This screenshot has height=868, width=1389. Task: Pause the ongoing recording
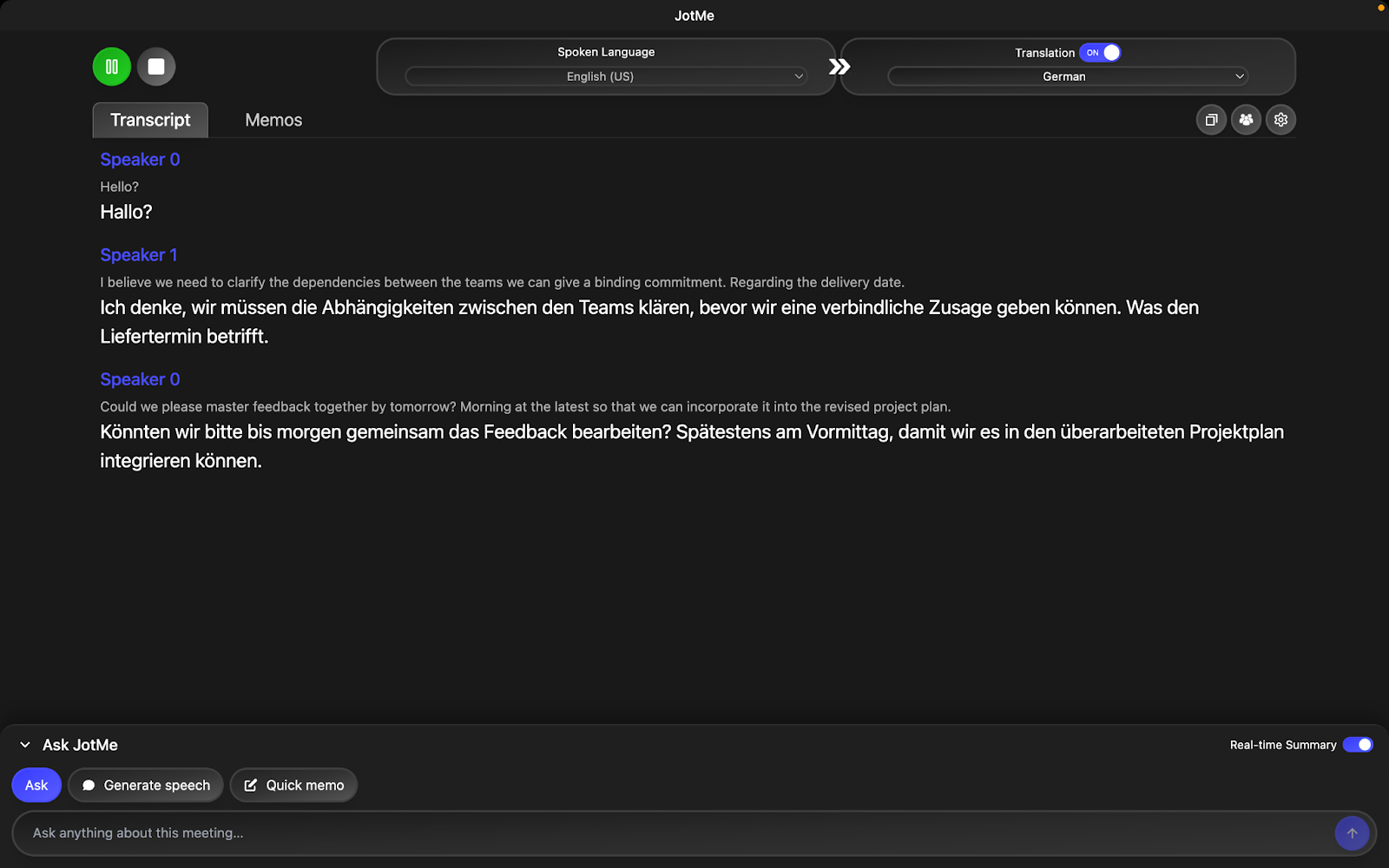point(111,66)
